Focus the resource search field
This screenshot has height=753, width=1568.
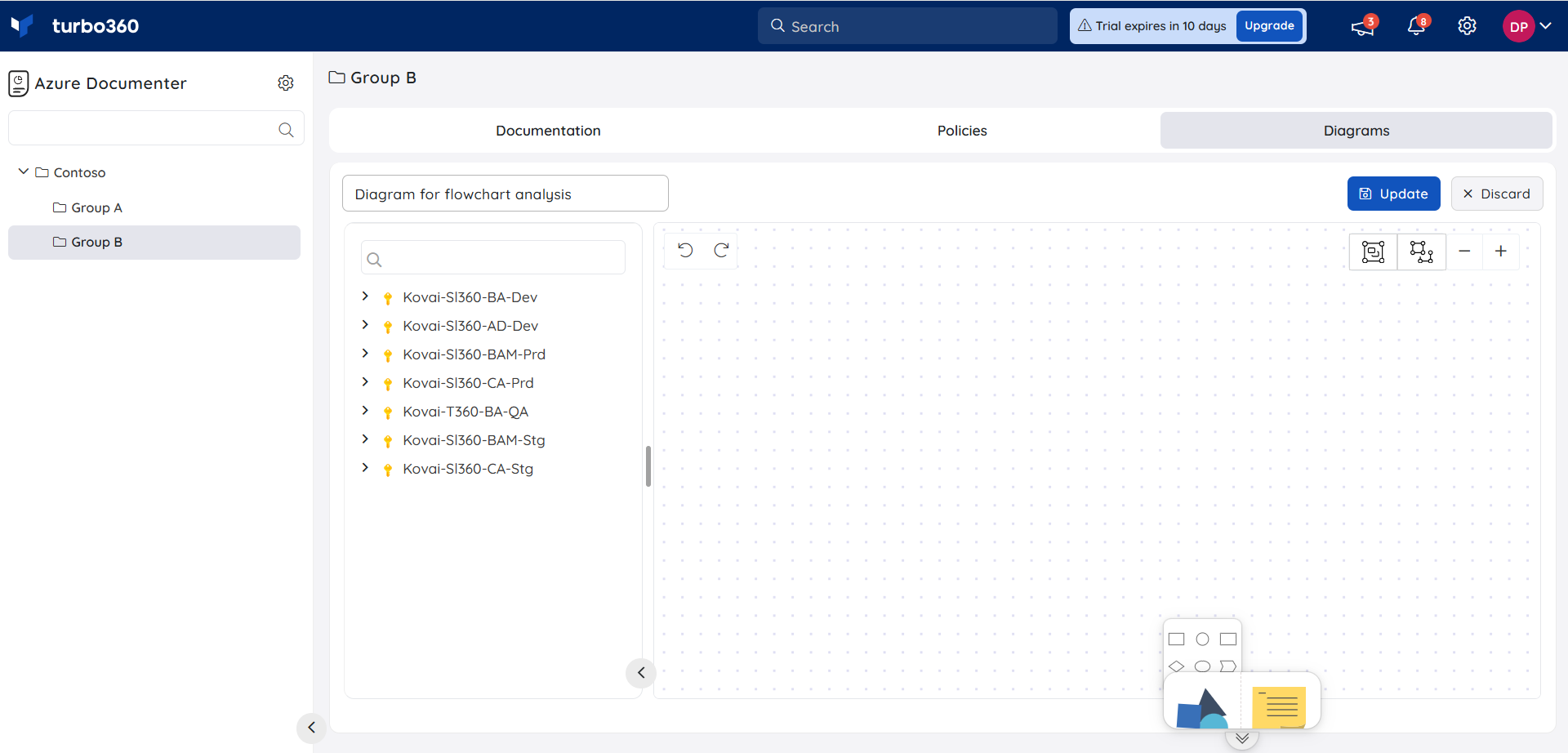(493, 258)
